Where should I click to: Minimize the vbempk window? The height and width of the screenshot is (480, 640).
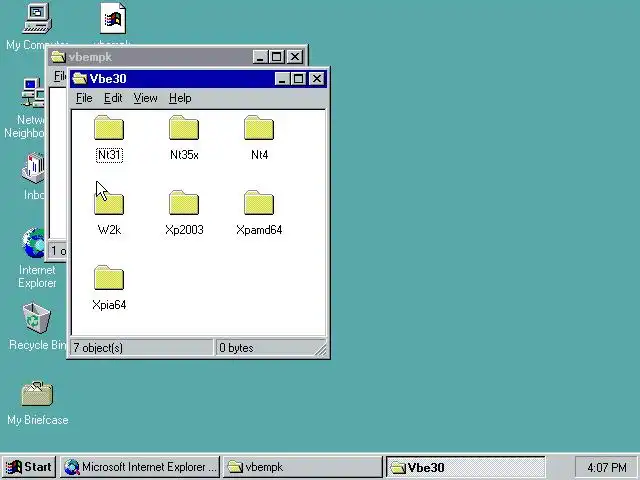click(x=260, y=57)
